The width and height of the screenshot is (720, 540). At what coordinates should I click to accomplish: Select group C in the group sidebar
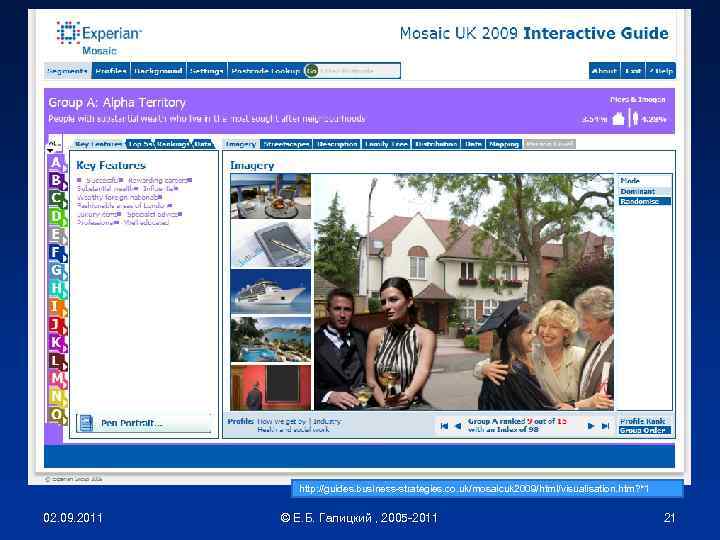pos(57,199)
